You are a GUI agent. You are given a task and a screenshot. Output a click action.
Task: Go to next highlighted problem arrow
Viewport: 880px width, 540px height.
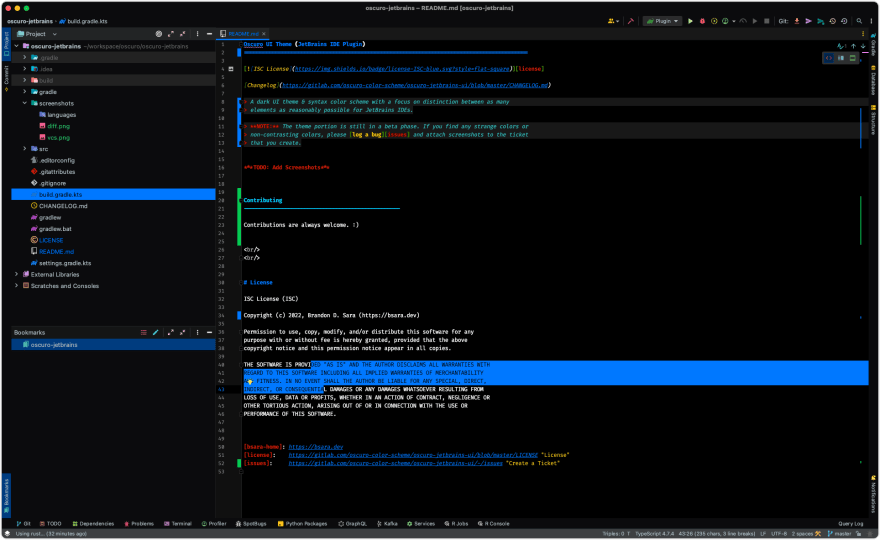(x=863, y=46)
